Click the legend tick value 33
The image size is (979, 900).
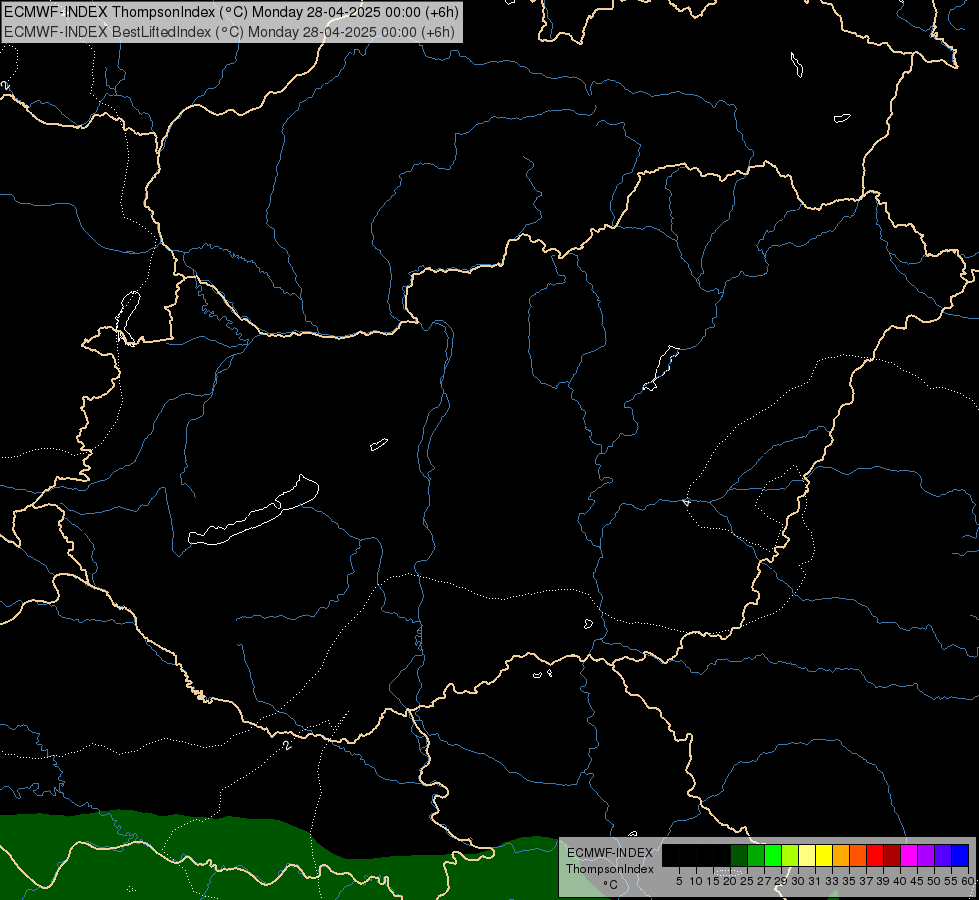(832, 881)
